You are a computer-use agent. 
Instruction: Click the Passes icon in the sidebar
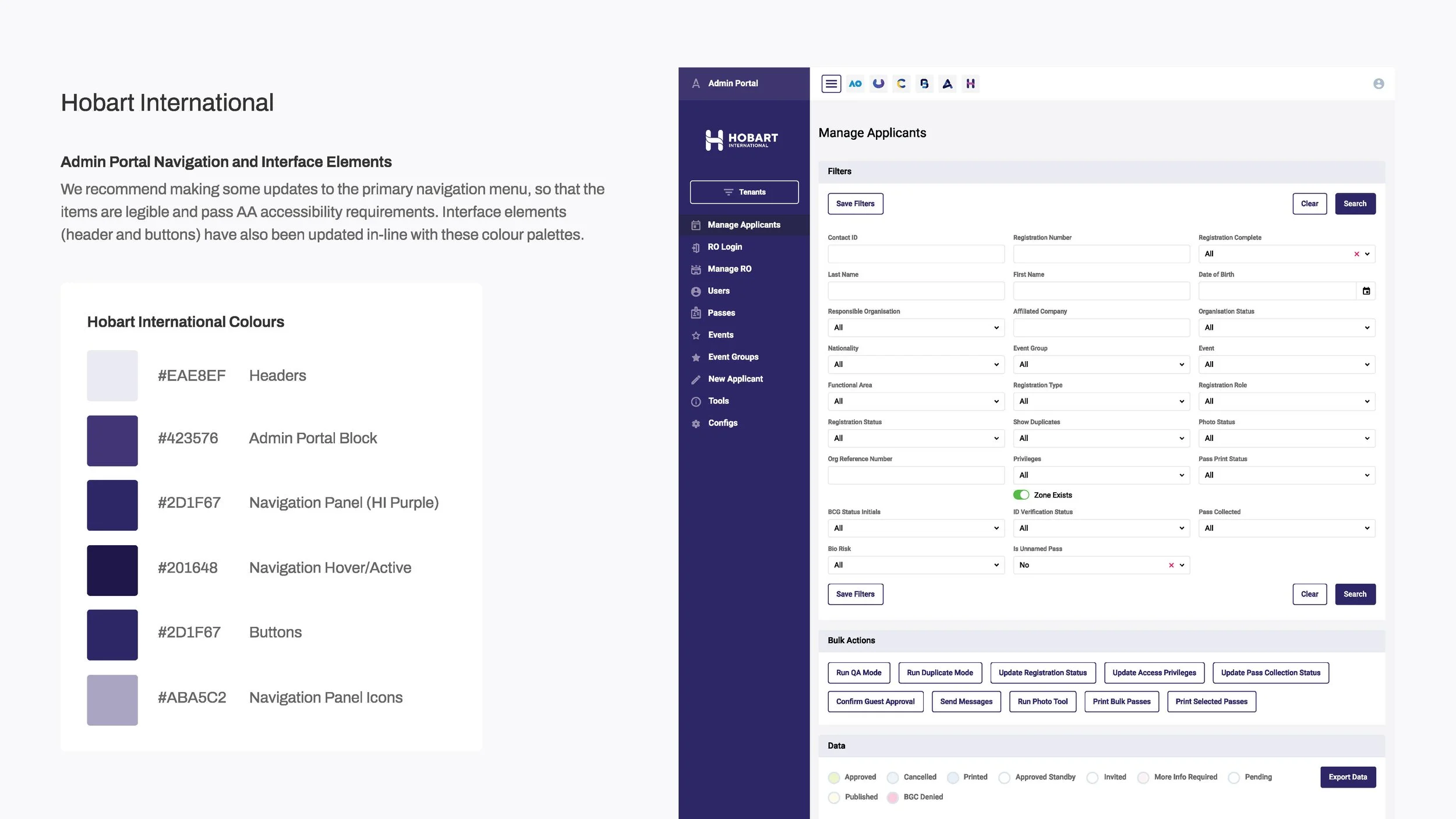click(x=696, y=313)
